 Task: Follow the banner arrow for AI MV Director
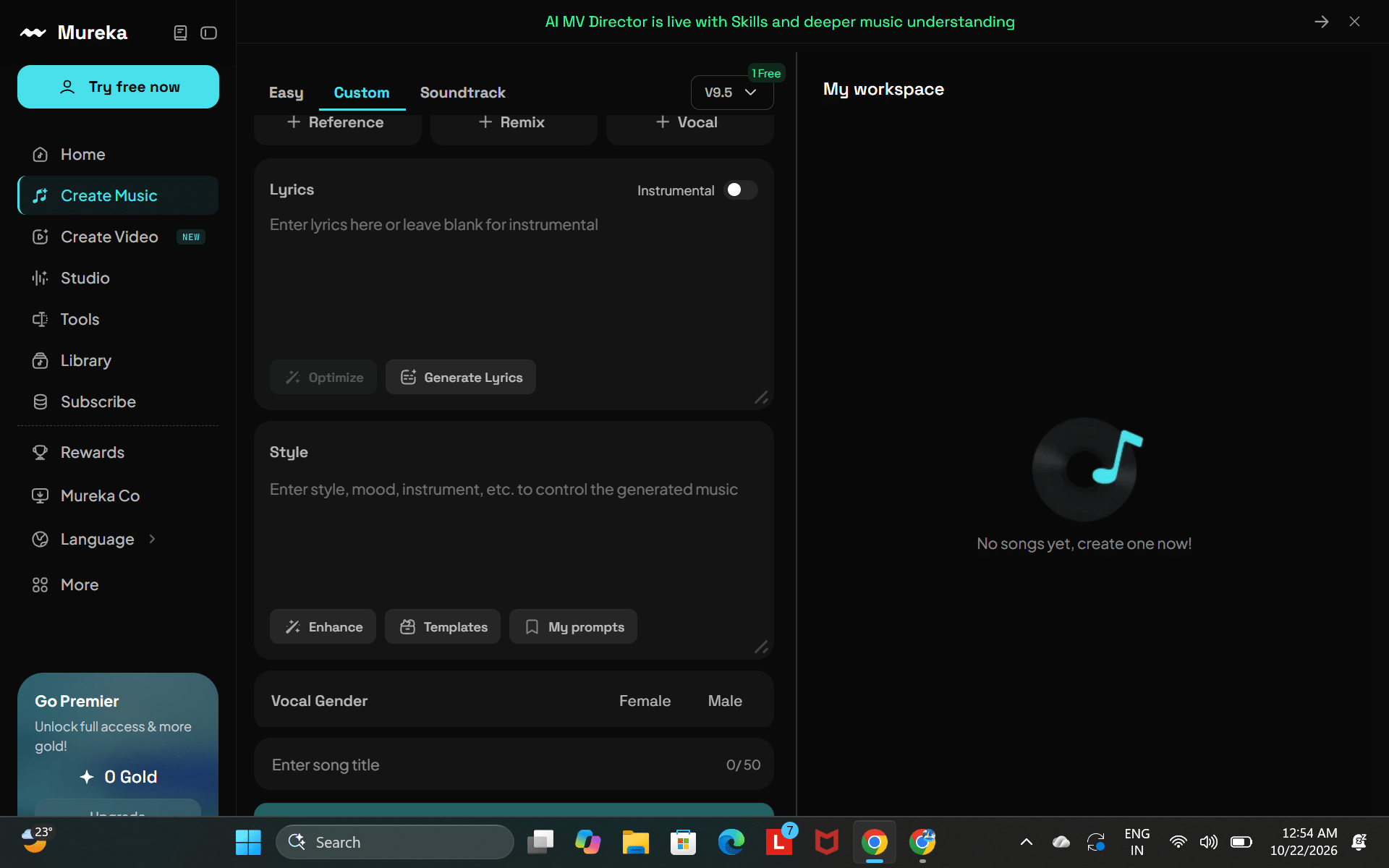click(1321, 22)
